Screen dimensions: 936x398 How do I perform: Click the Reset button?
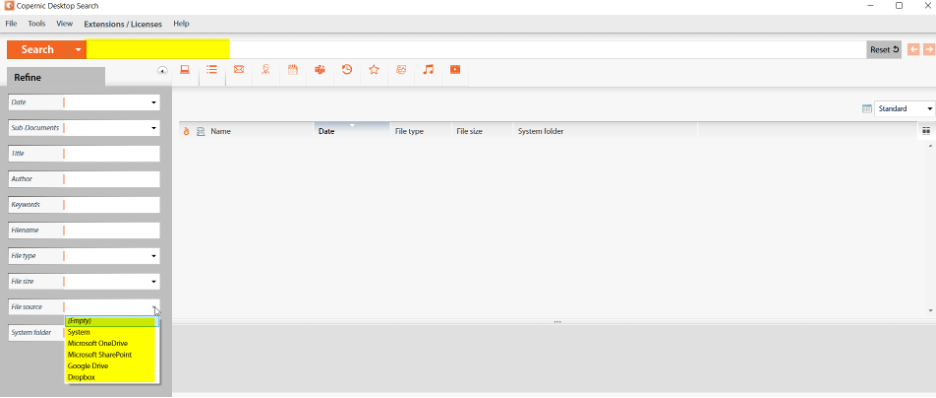(884, 50)
